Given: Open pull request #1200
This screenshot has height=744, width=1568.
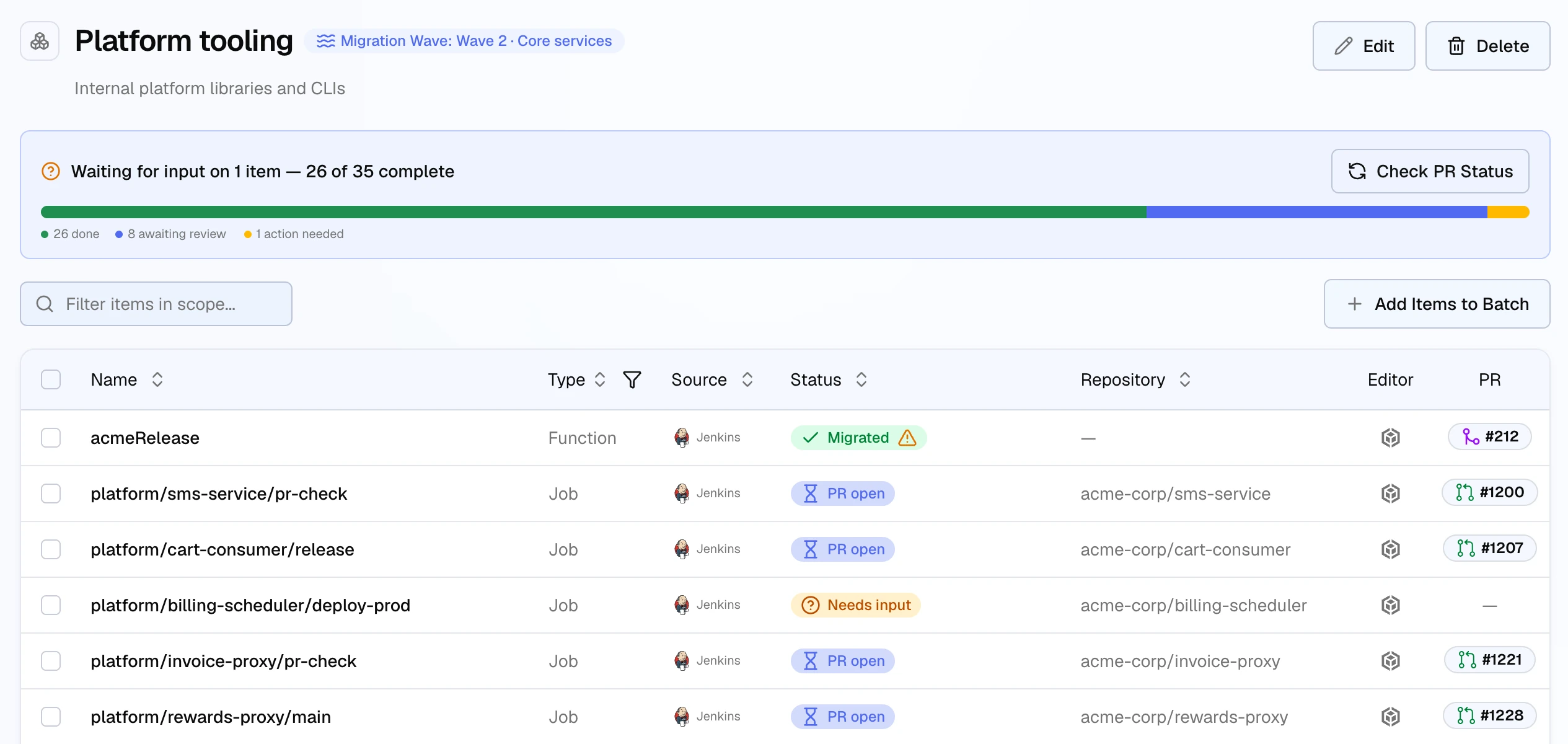Looking at the screenshot, I should tap(1490, 492).
